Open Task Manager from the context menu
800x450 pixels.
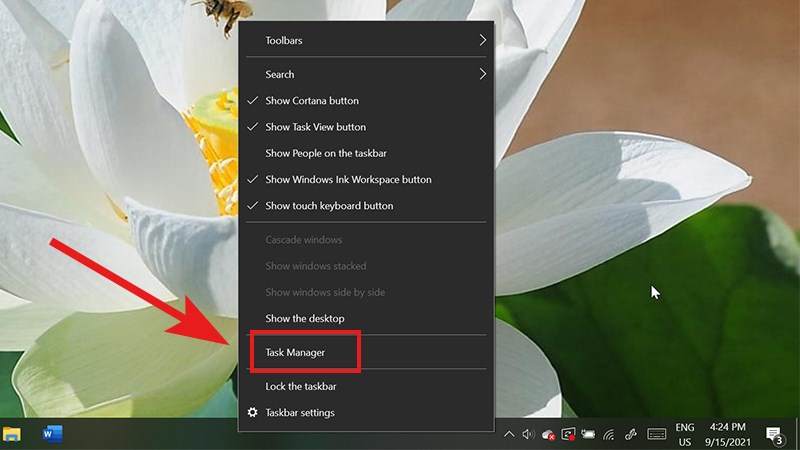(366, 353)
